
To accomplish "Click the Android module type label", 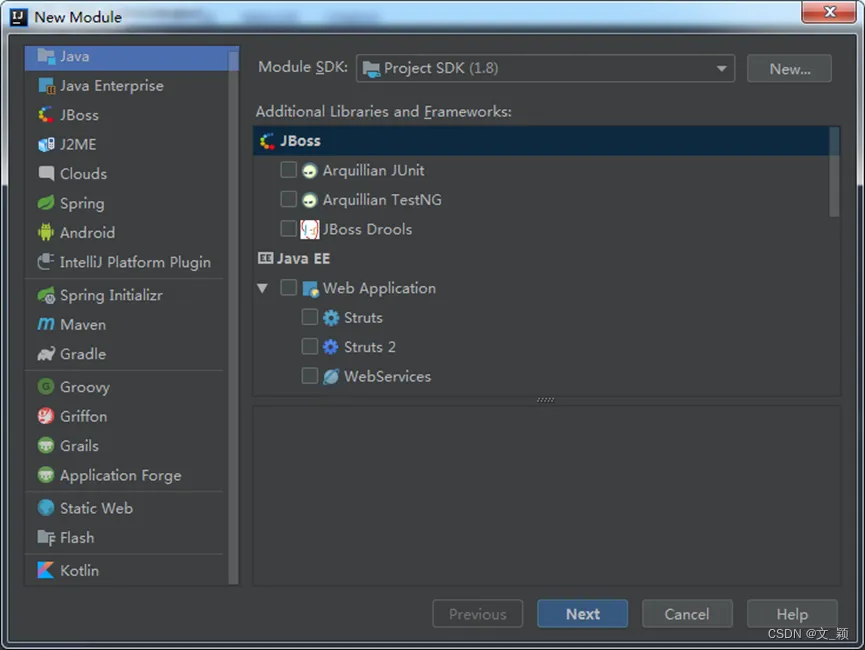I will (x=88, y=232).
